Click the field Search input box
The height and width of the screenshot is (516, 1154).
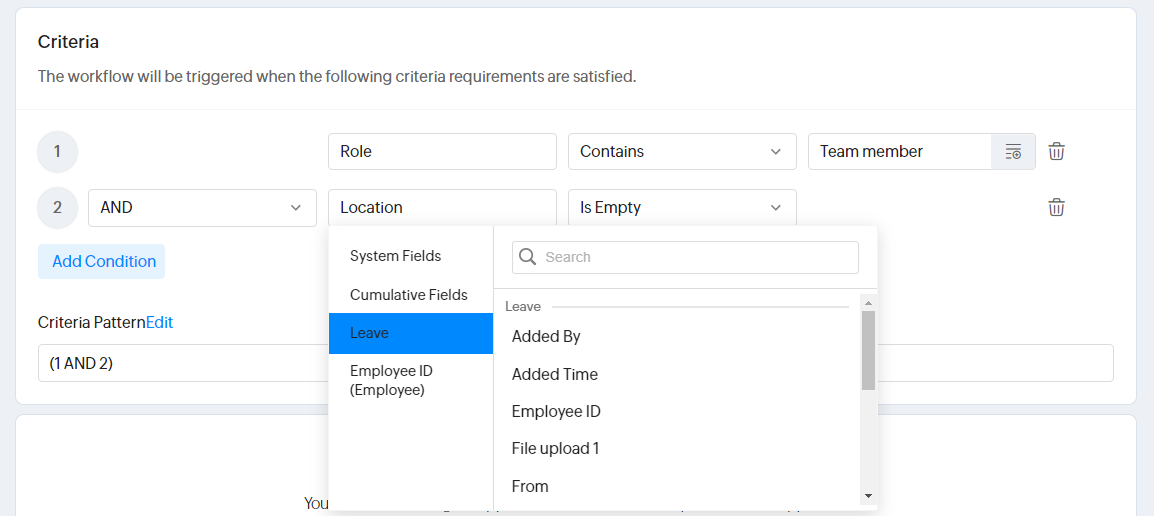point(695,257)
